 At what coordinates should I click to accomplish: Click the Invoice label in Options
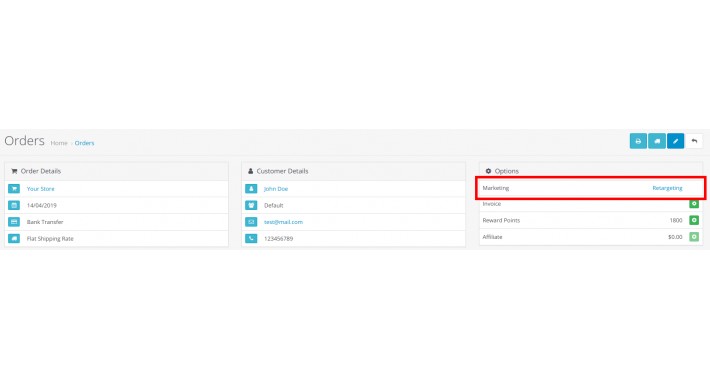tap(492, 204)
